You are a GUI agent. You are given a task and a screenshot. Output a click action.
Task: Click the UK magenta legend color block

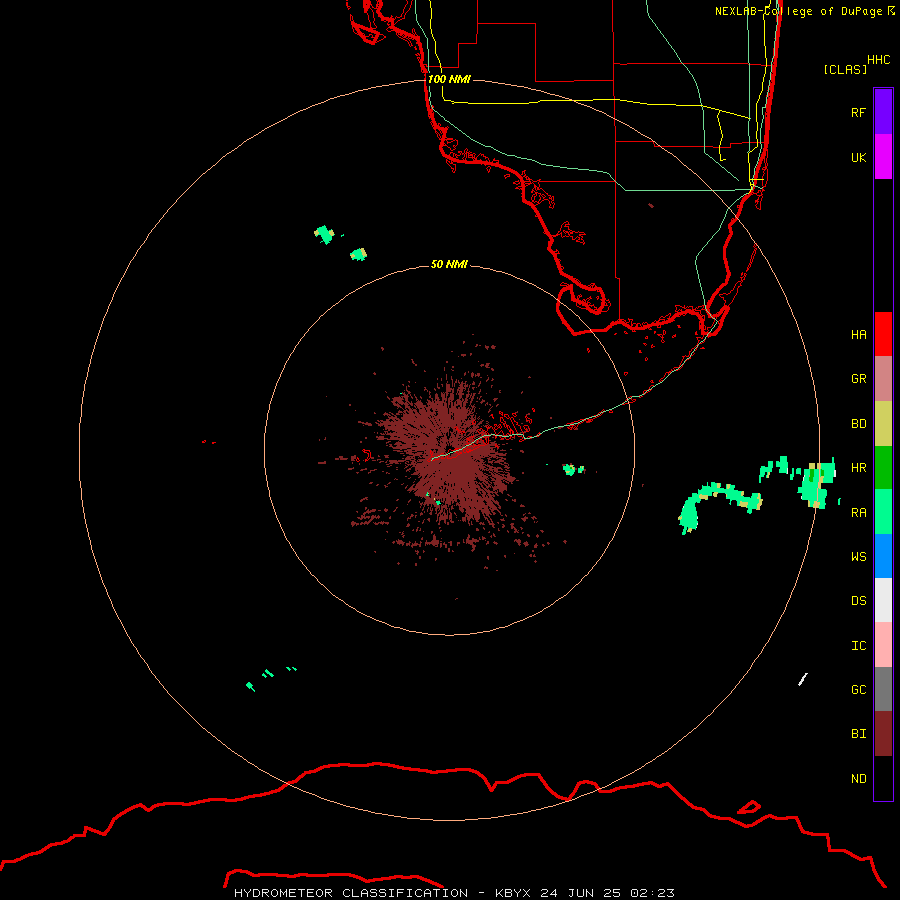(x=883, y=157)
